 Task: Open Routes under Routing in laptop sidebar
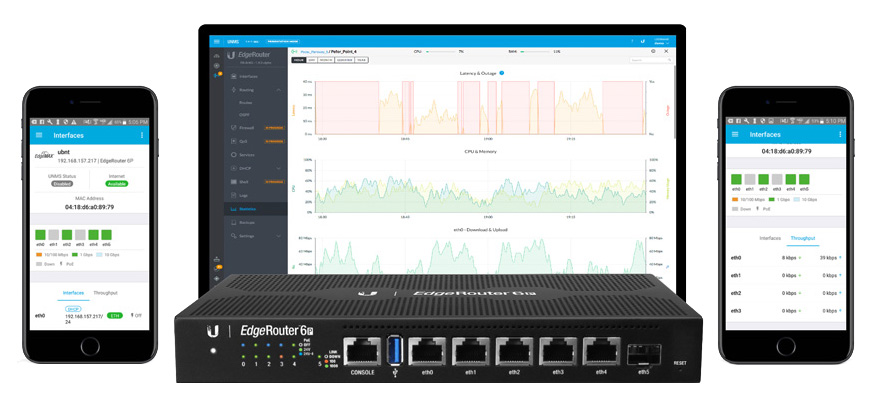tap(245, 102)
